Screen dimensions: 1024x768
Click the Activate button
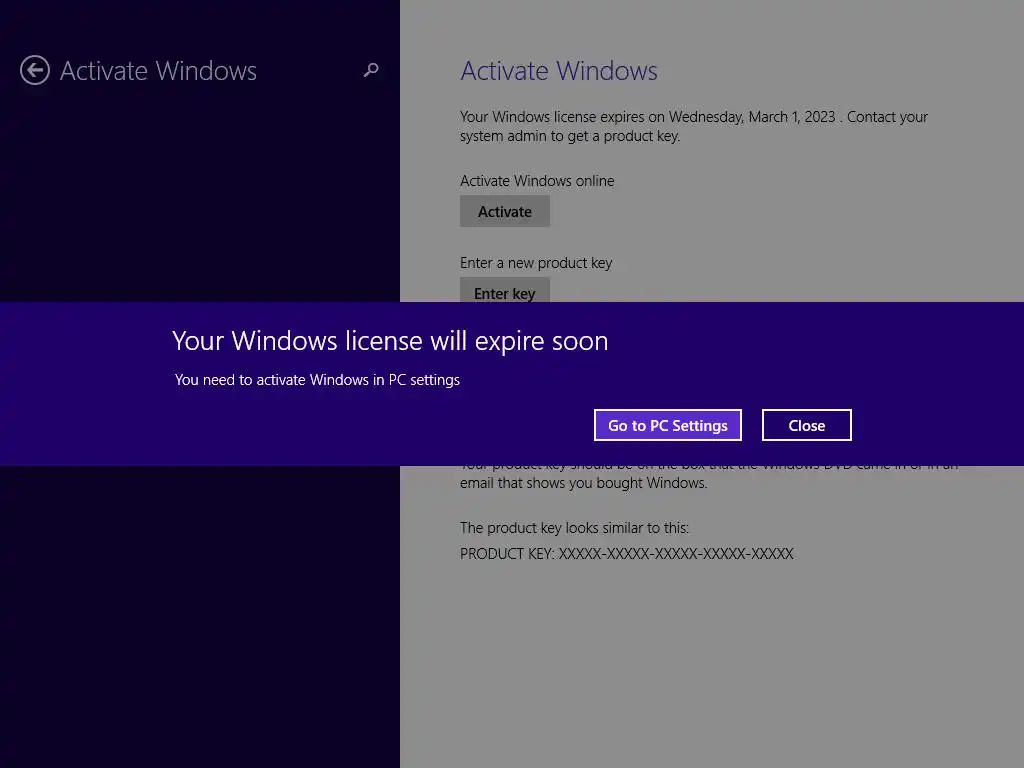click(x=505, y=212)
